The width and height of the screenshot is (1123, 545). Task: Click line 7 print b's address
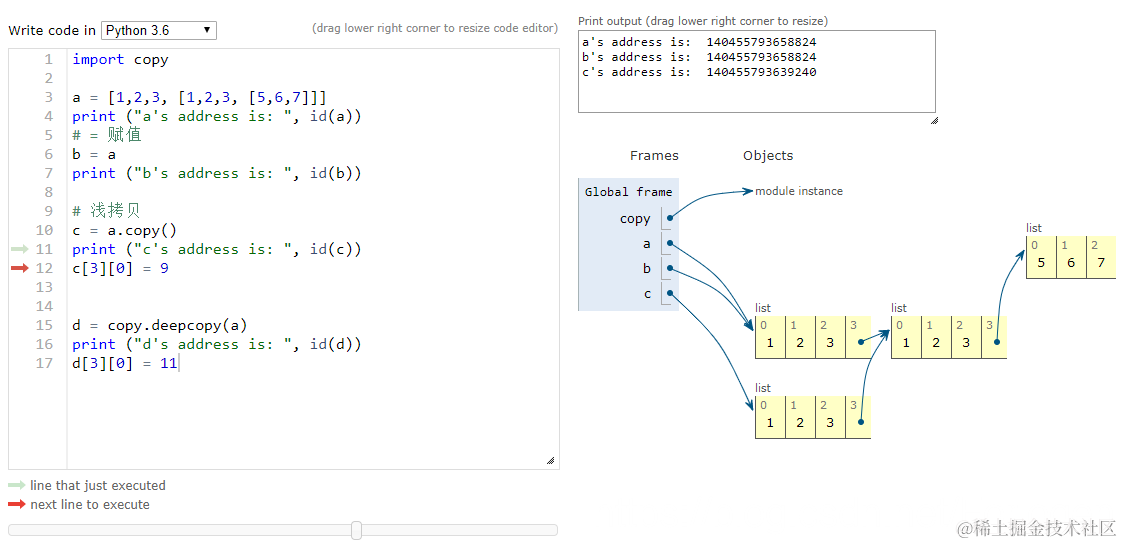click(x=217, y=173)
